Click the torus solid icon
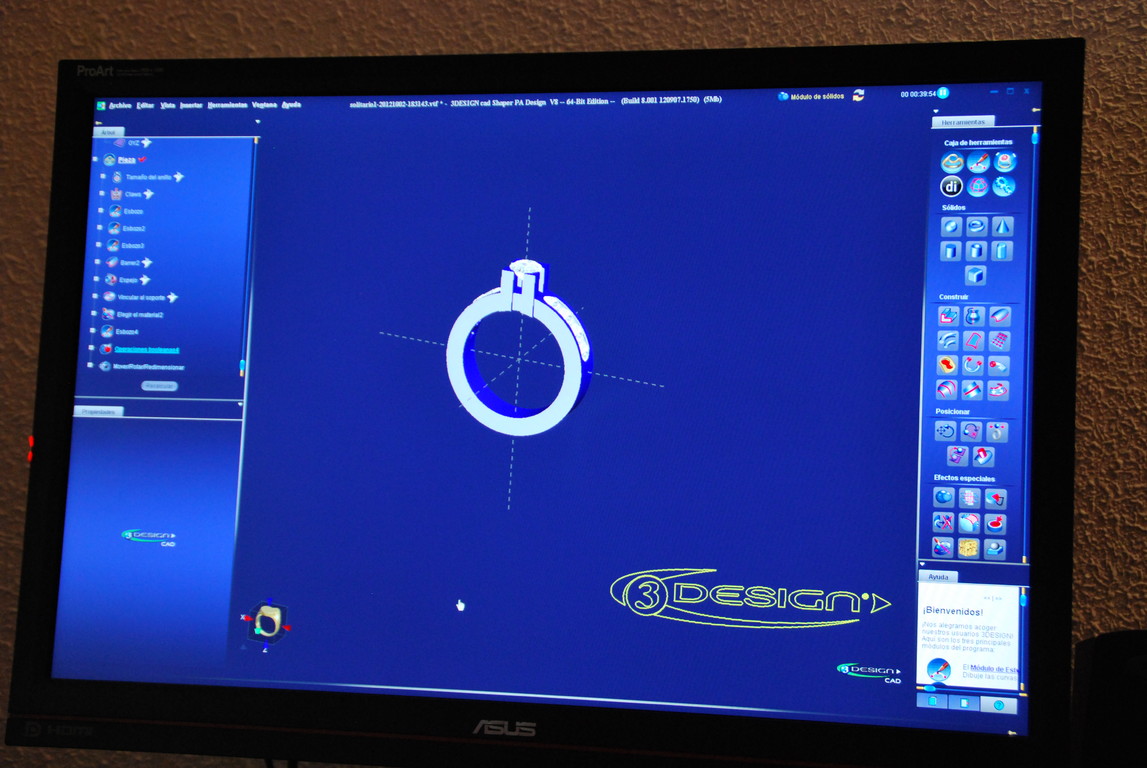Image resolution: width=1147 pixels, height=768 pixels. point(977,226)
